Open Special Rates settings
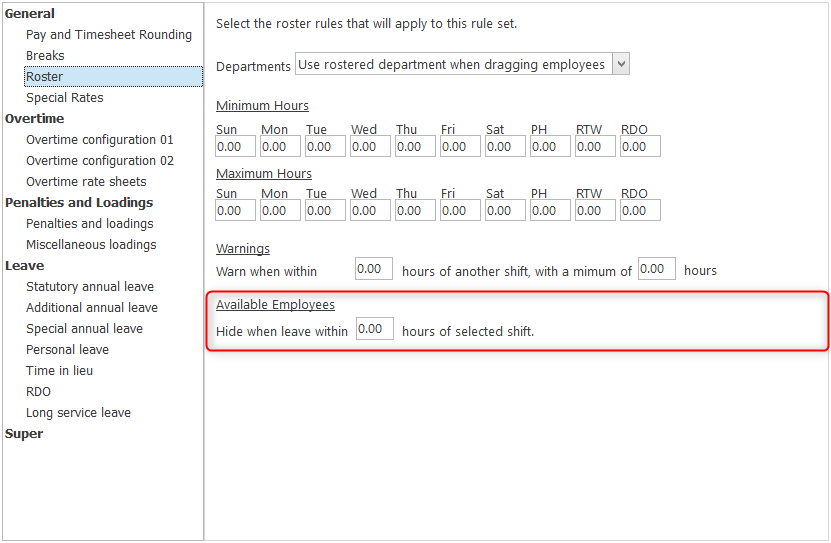The width and height of the screenshot is (831, 543). 65,97
